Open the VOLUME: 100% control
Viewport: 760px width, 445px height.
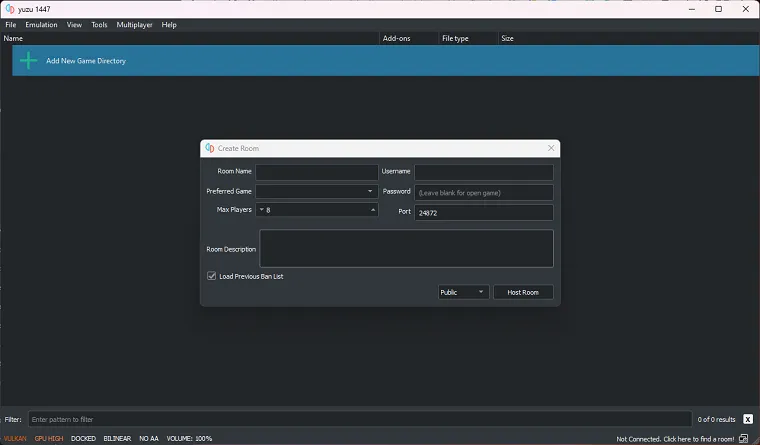click(x=189, y=438)
